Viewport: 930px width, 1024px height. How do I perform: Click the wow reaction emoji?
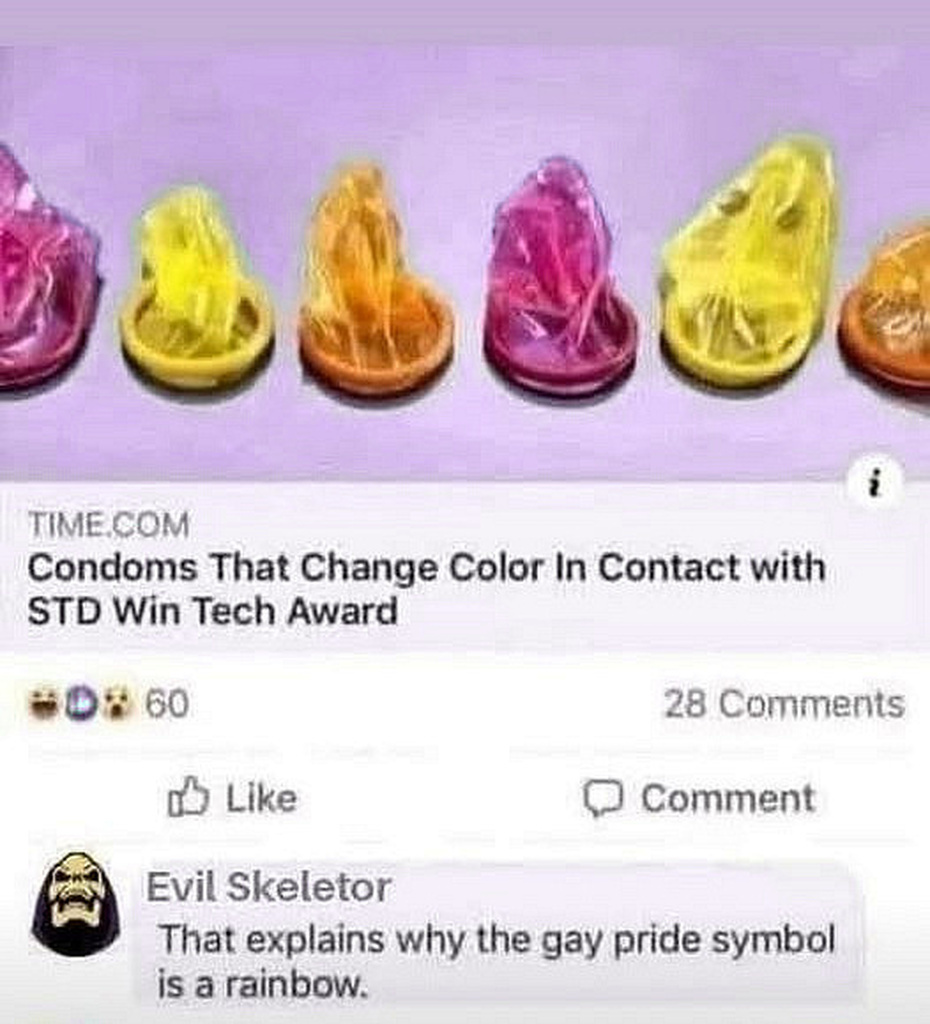120,705
